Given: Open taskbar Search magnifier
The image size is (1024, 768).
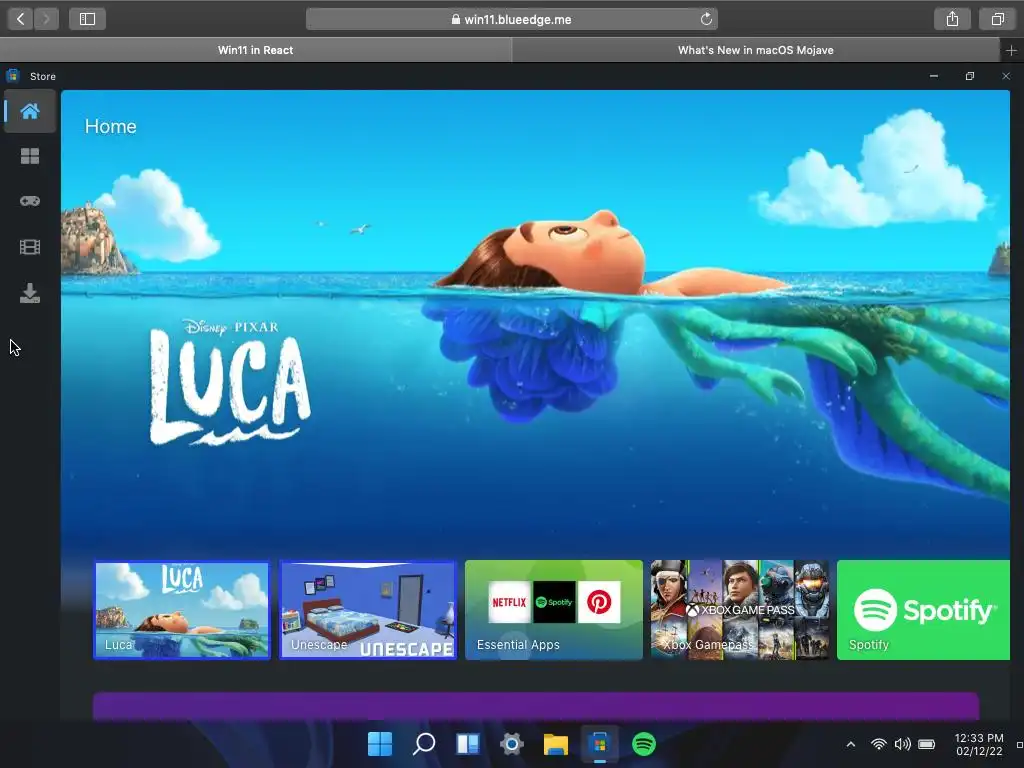Looking at the screenshot, I should [424, 743].
